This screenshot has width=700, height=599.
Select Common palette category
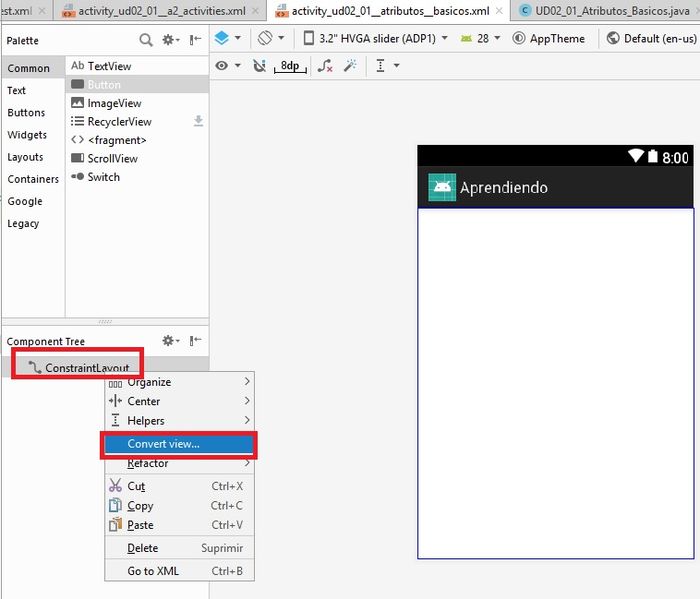click(x=33, y=68)
